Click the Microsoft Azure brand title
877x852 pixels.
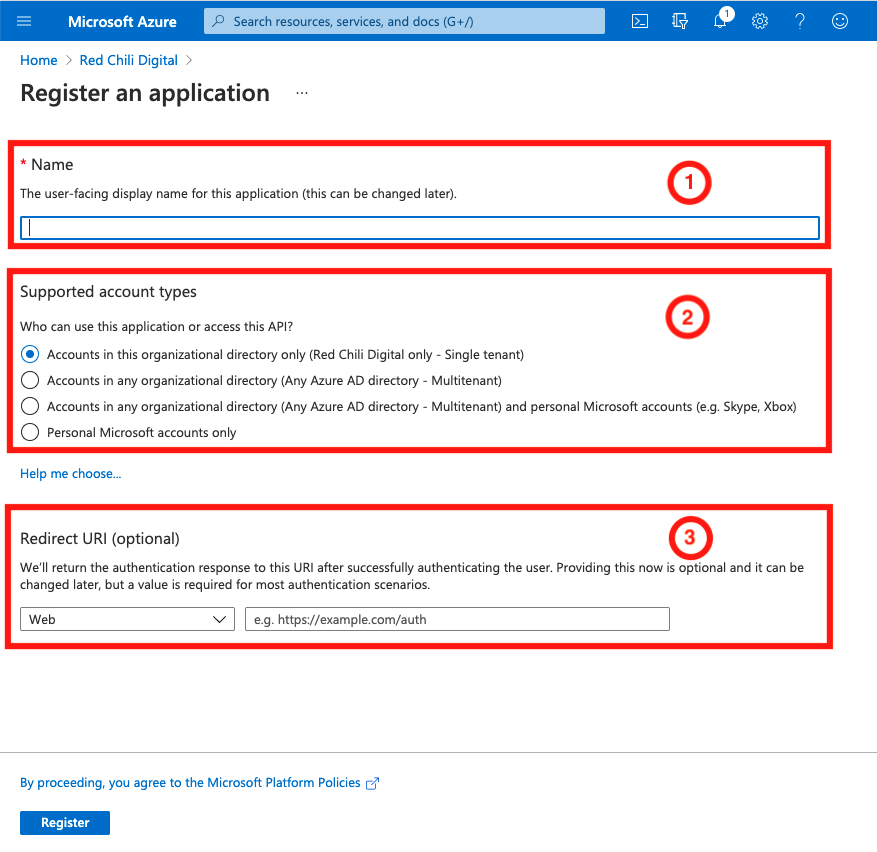[122, 21]
